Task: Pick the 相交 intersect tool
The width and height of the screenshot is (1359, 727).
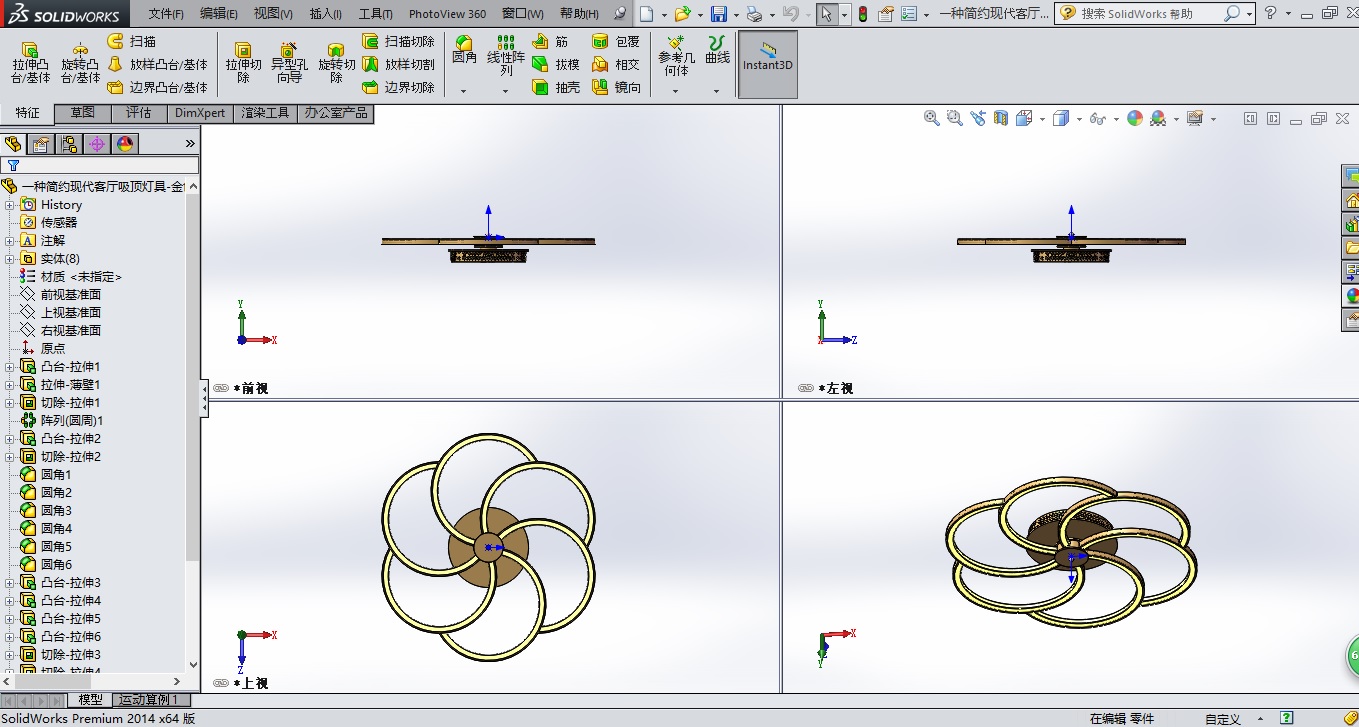Action: click(616, 64)
